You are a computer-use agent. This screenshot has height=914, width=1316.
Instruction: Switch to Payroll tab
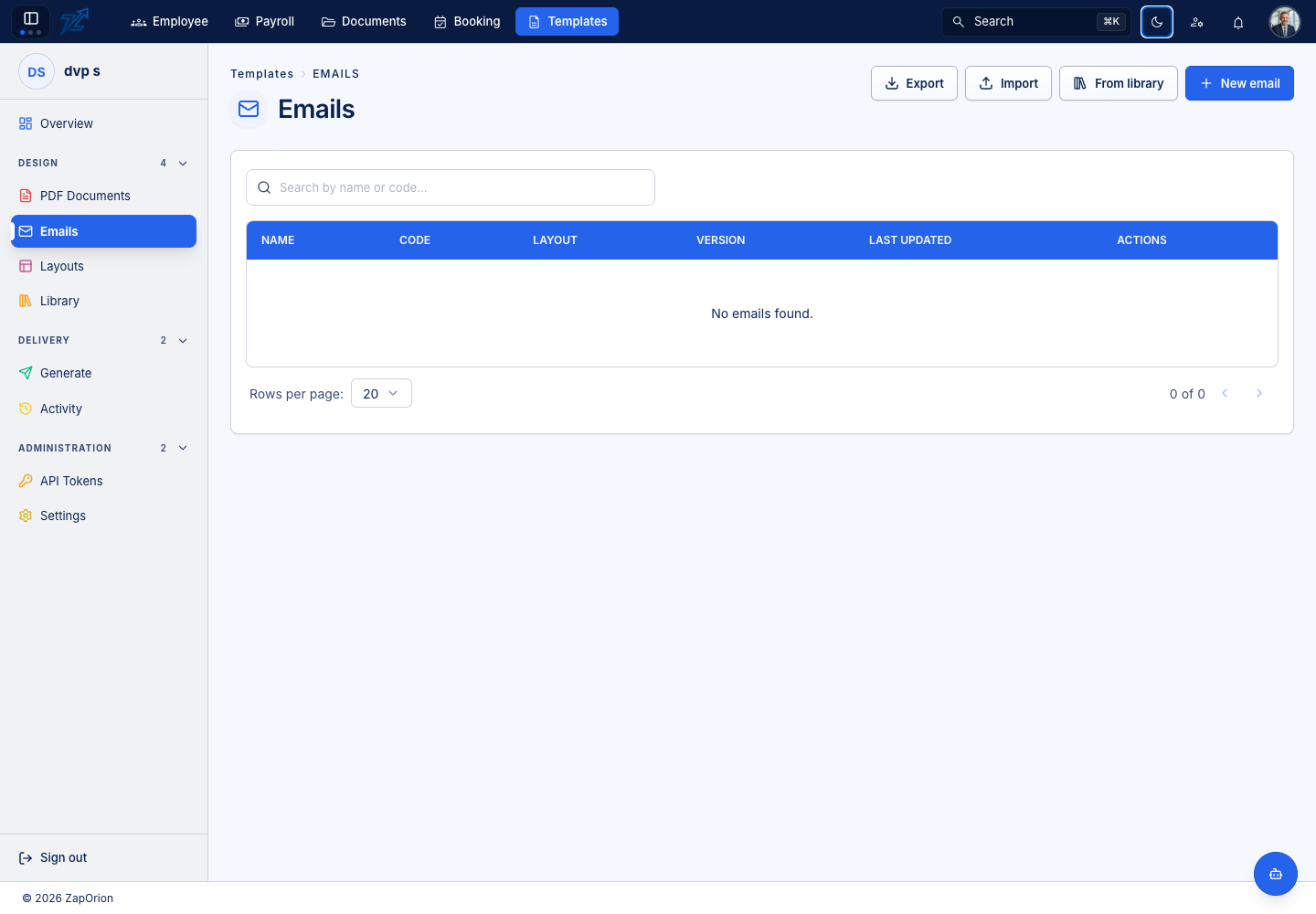pyautogui.click(x=265, y=21)
